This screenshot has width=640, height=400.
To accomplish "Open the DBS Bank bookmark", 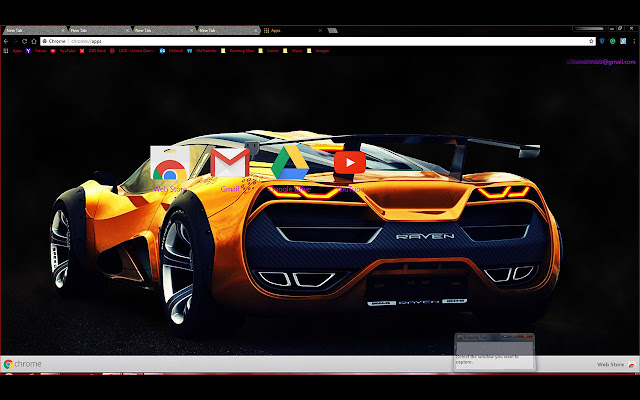I will click(x=93, y=51).
